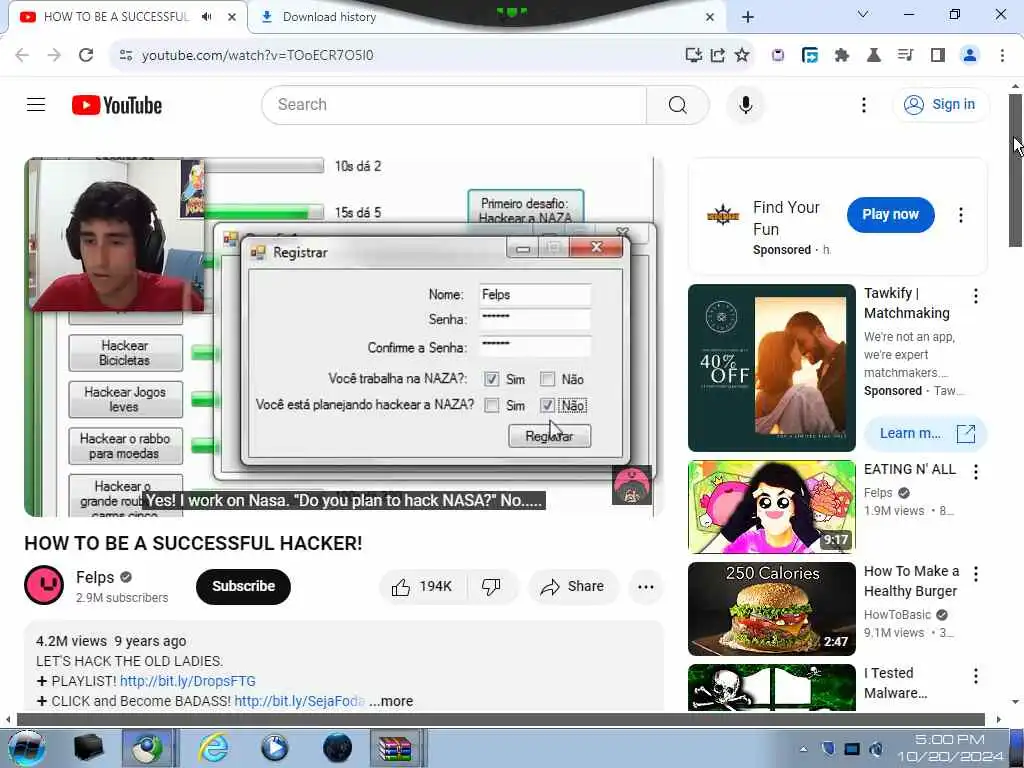1024x768 pixels.
Task: Subscribe to Felps channel
Action: point(243,586)
